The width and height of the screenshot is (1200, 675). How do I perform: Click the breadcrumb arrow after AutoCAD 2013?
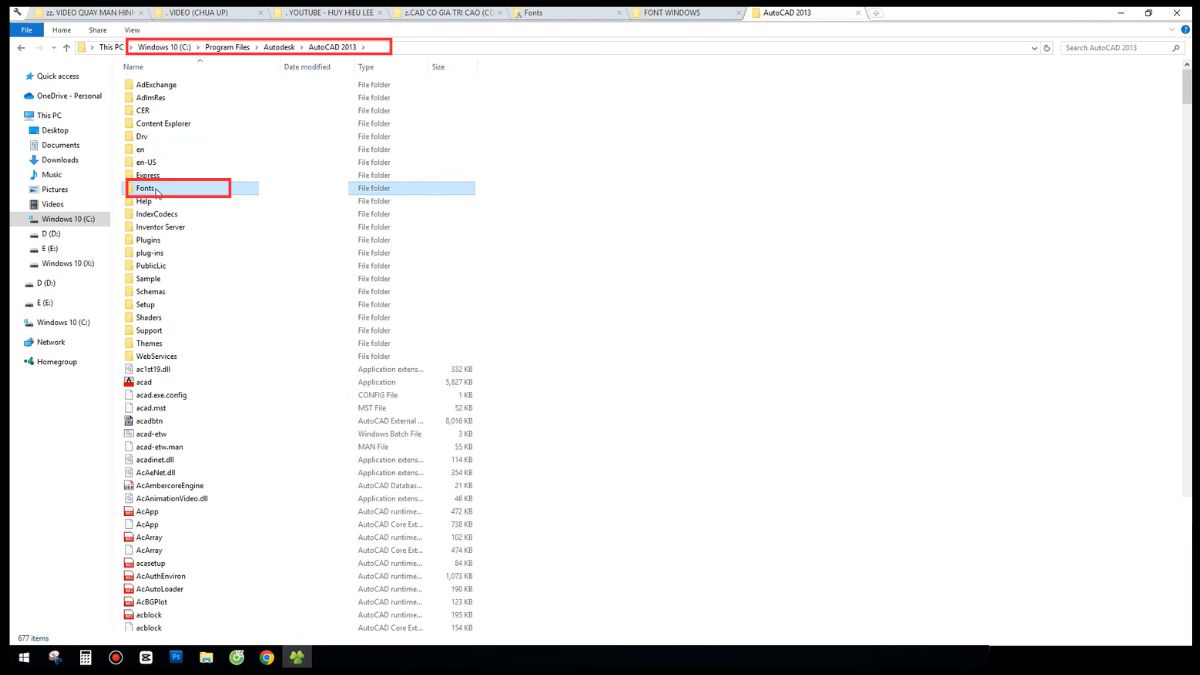tap(363, 47)
